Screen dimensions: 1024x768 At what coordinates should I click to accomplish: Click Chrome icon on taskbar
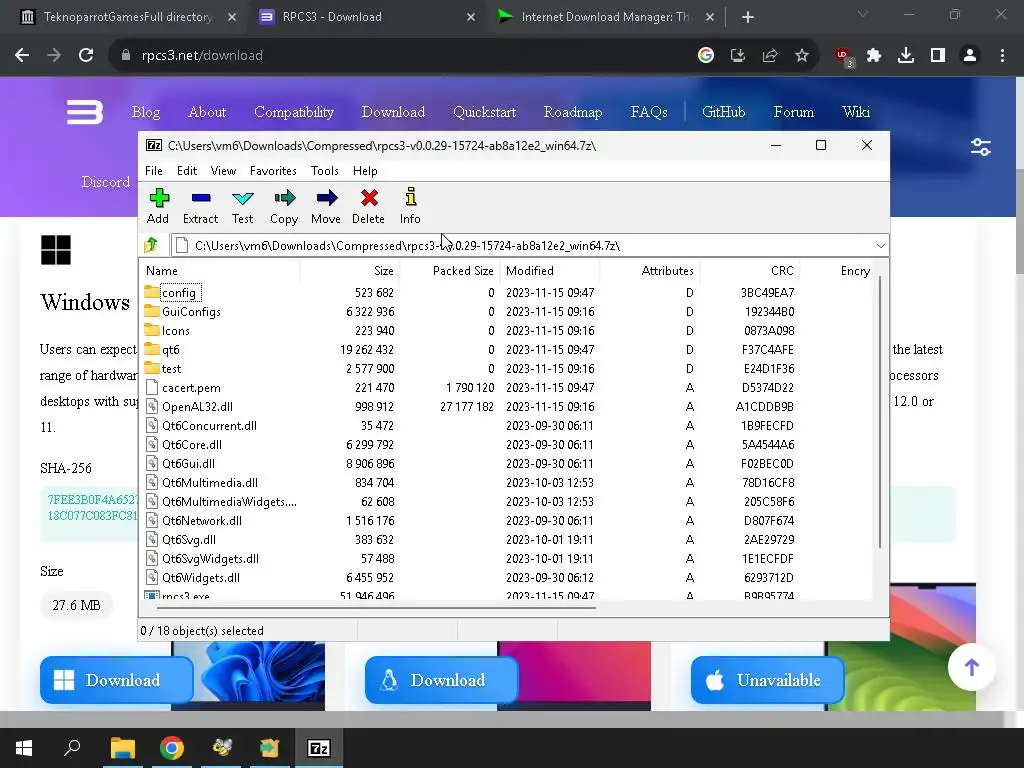(x=172, y=748)
